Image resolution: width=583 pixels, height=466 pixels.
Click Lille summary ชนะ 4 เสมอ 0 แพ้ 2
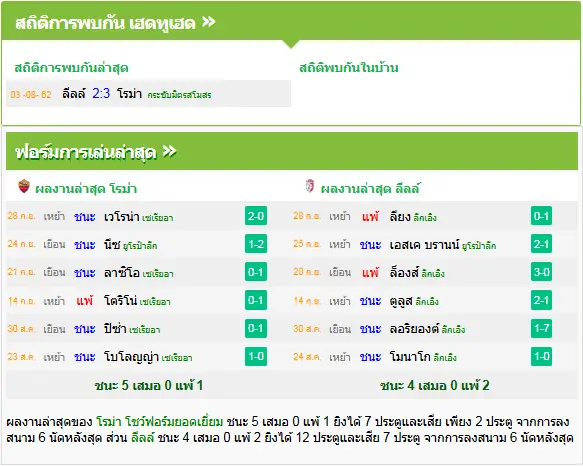click(x=435, y=386)
